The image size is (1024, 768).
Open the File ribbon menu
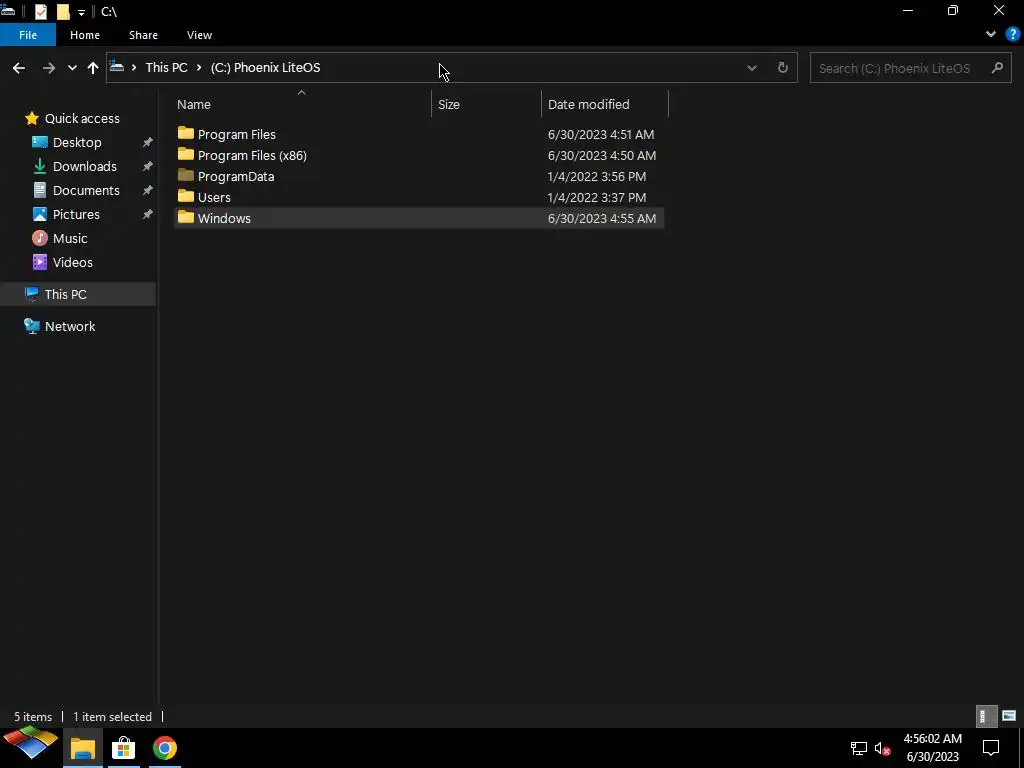click(x=28, y=35)
